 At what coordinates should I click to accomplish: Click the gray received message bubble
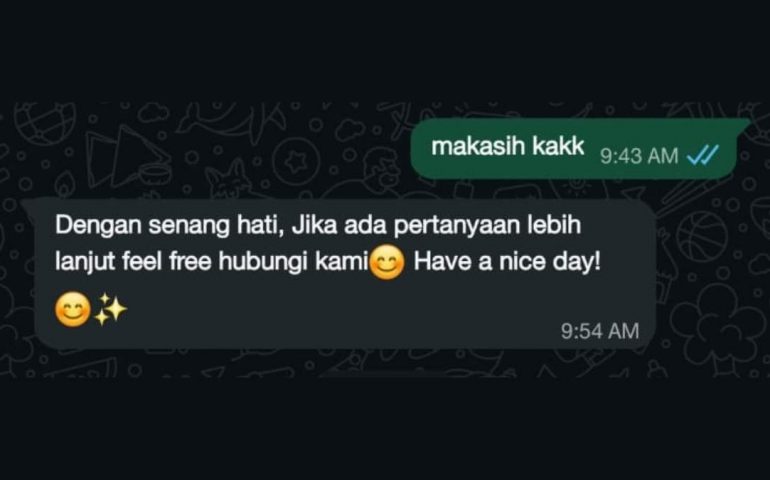pos(345,274)
